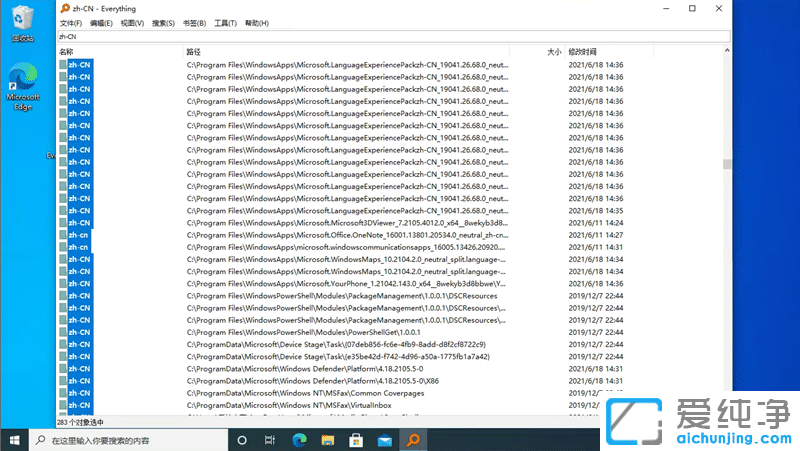800x451 pixels.
Task: Open Cortana circle icon on taskbar
Action: pyautogui.click(x=242, y=440)
